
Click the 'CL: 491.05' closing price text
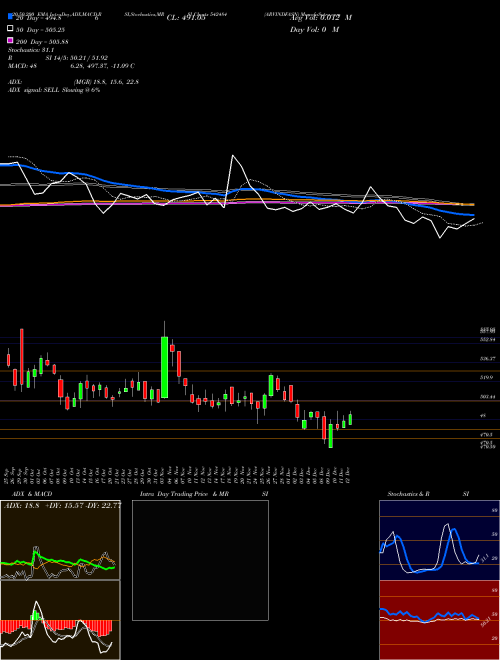click(x=186, y=17)
